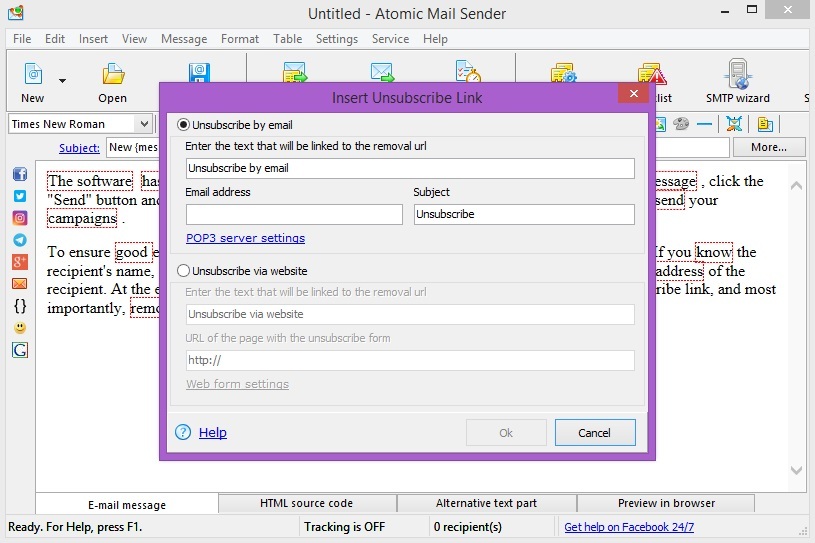Image resolution: width=815 pixels, height=543 pixels.
Task: Open the Help link in dialog
Action: click(x=213, y=432)
